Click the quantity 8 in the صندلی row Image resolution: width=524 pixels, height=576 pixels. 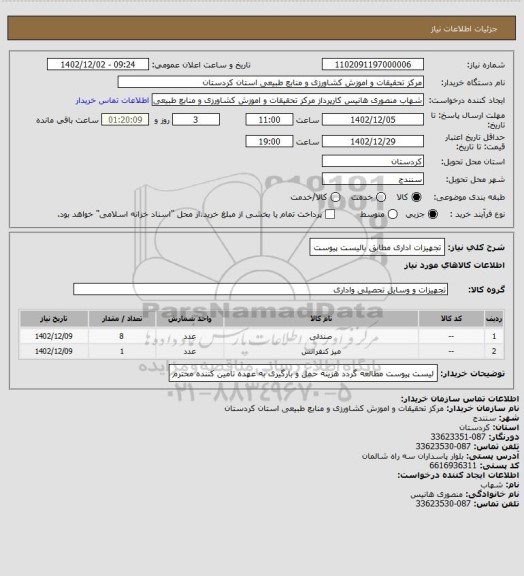click(122, 336)
